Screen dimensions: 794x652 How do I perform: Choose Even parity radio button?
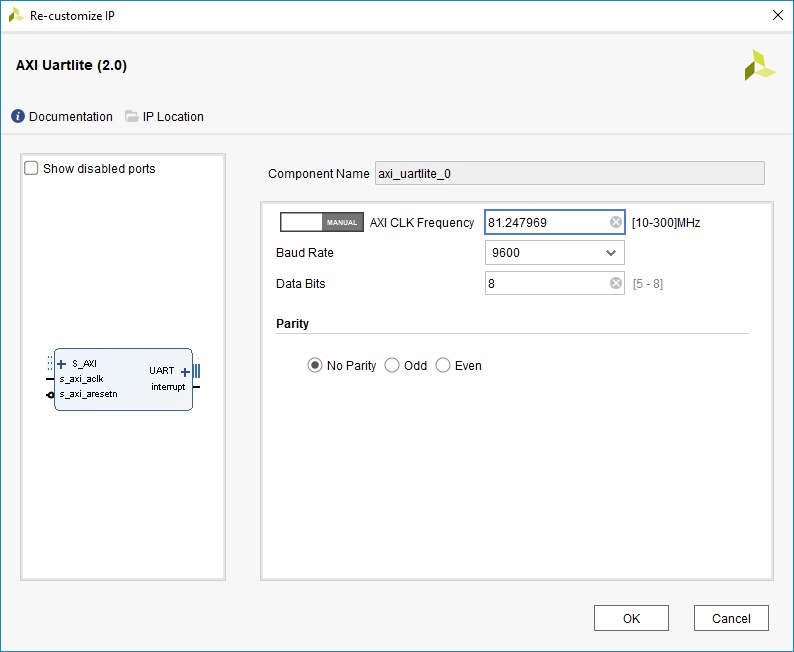[443, 366]
